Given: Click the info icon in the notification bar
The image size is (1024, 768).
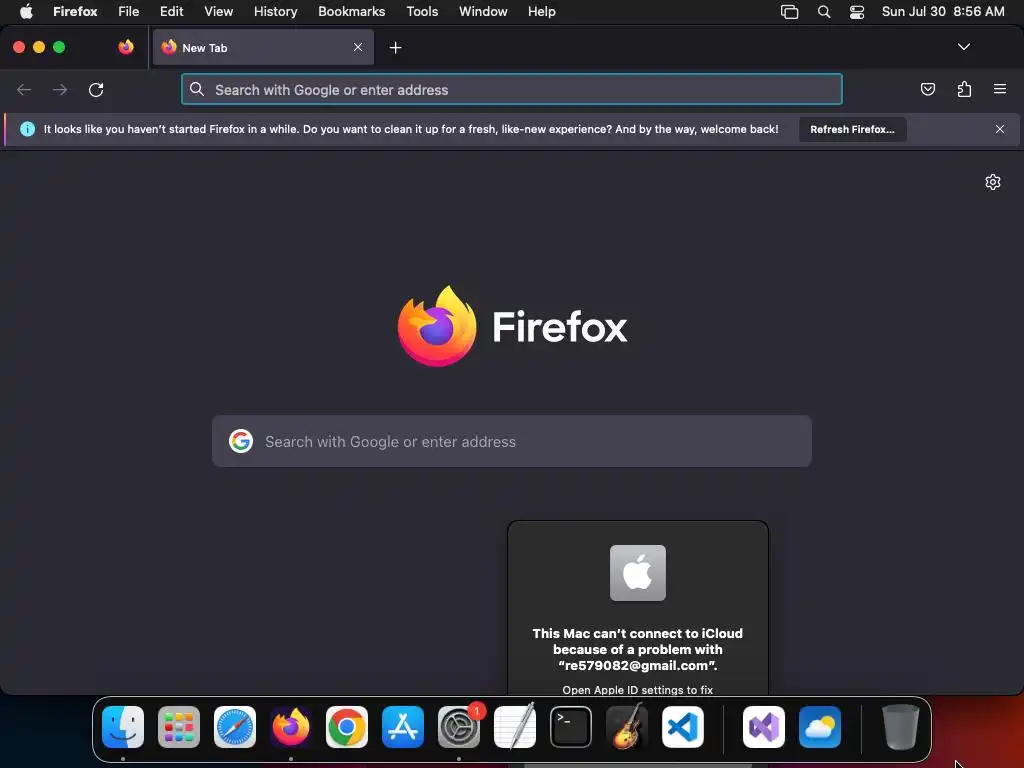Looking at the screenshot, I should click(27, 129).
